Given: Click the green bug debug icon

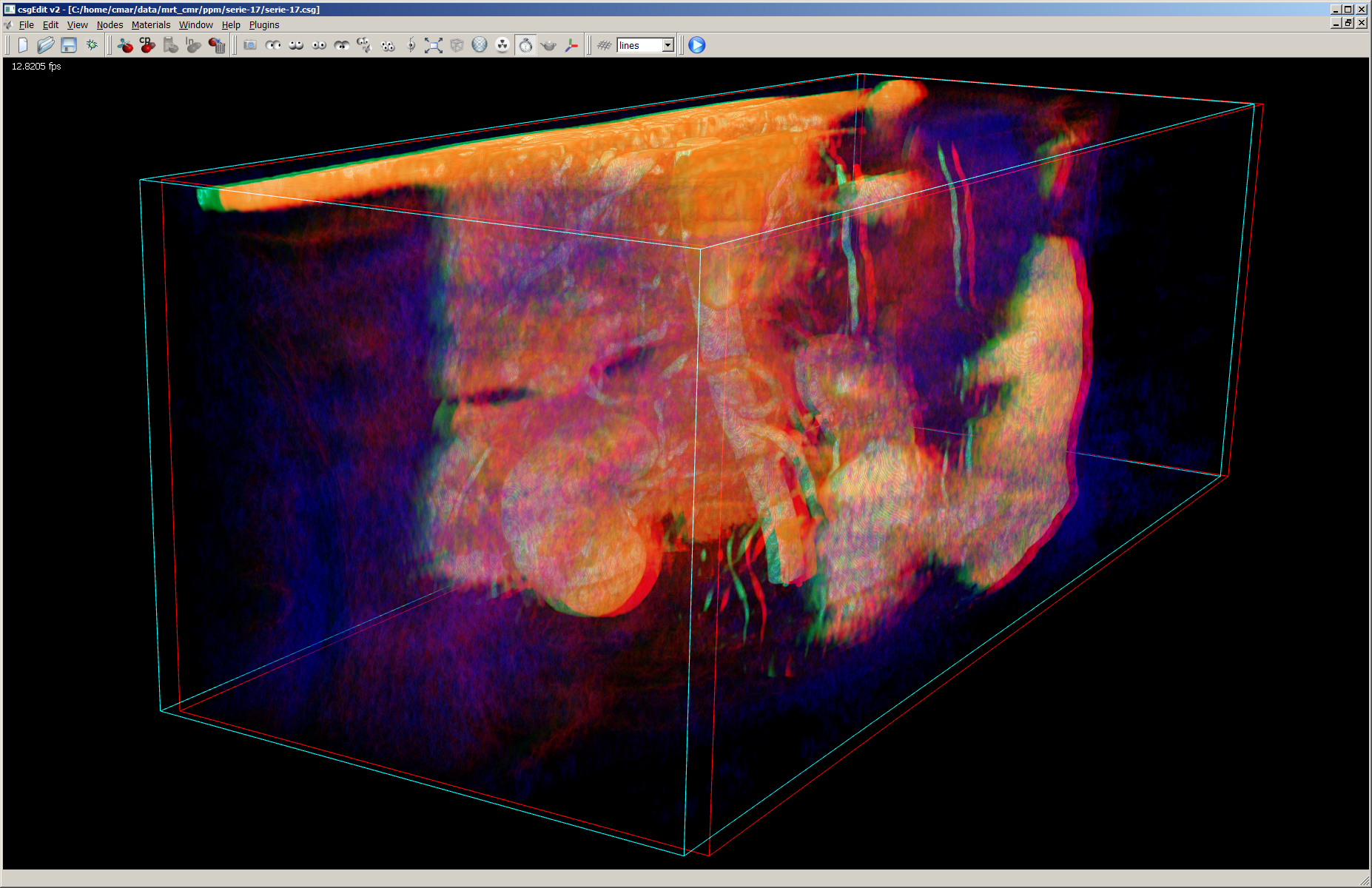Looking at the screenshot, I should tap(92, 45).
